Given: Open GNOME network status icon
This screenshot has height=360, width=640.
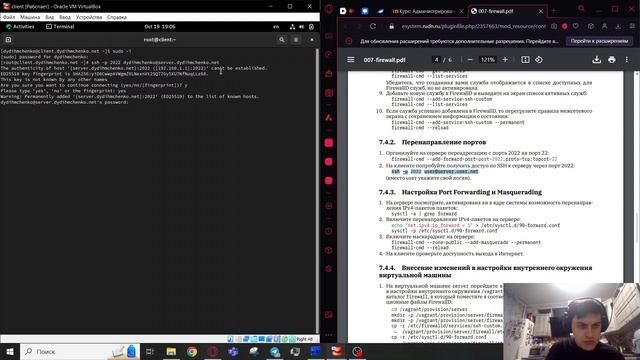Looking at the screenshot, I should click(x=292, y=27).
